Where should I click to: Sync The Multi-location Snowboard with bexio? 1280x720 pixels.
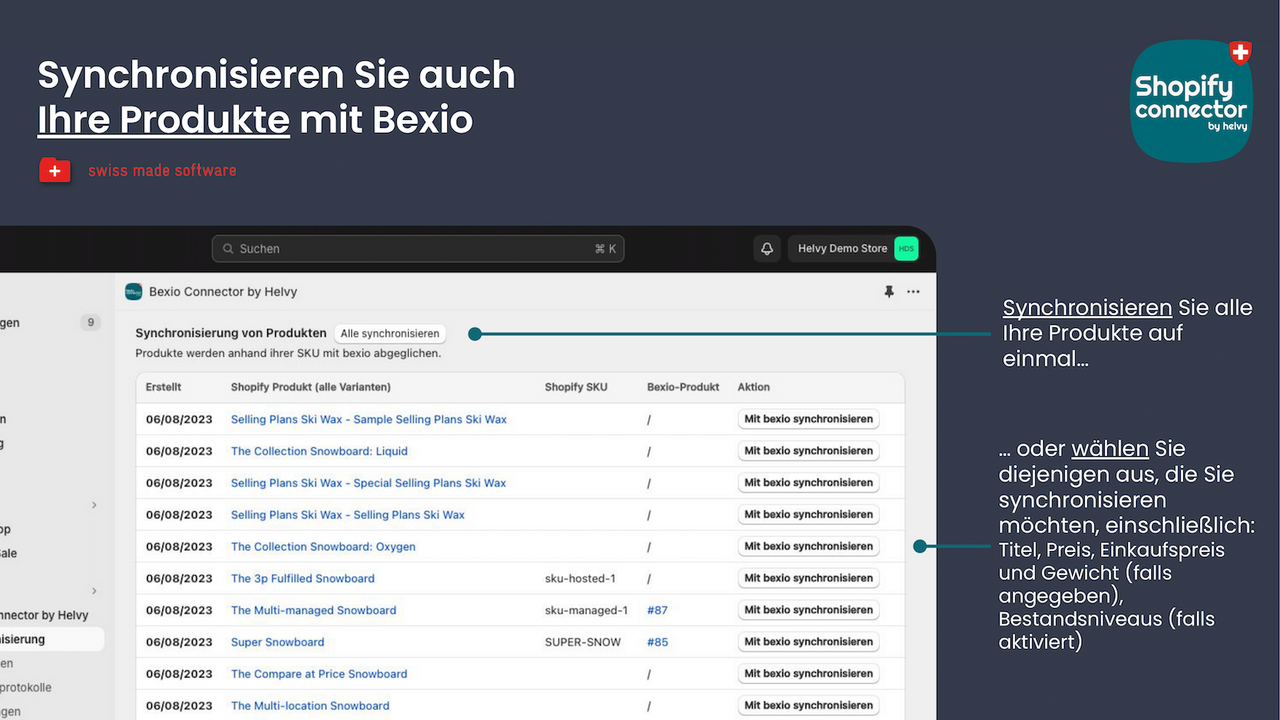pyautogui.click(x=808, y=706)
